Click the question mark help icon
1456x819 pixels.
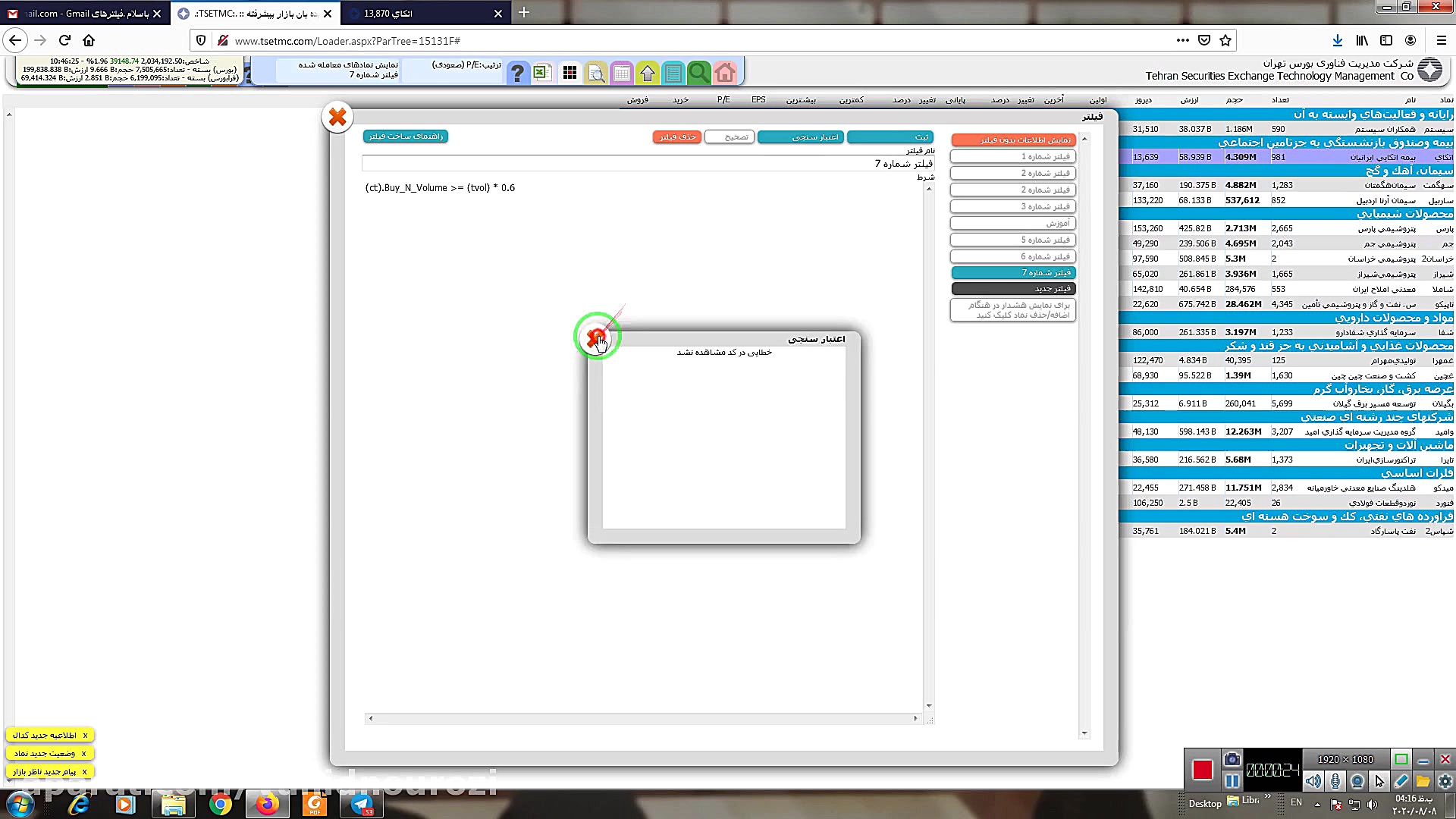pyautogui.click(x=517, y=73)
